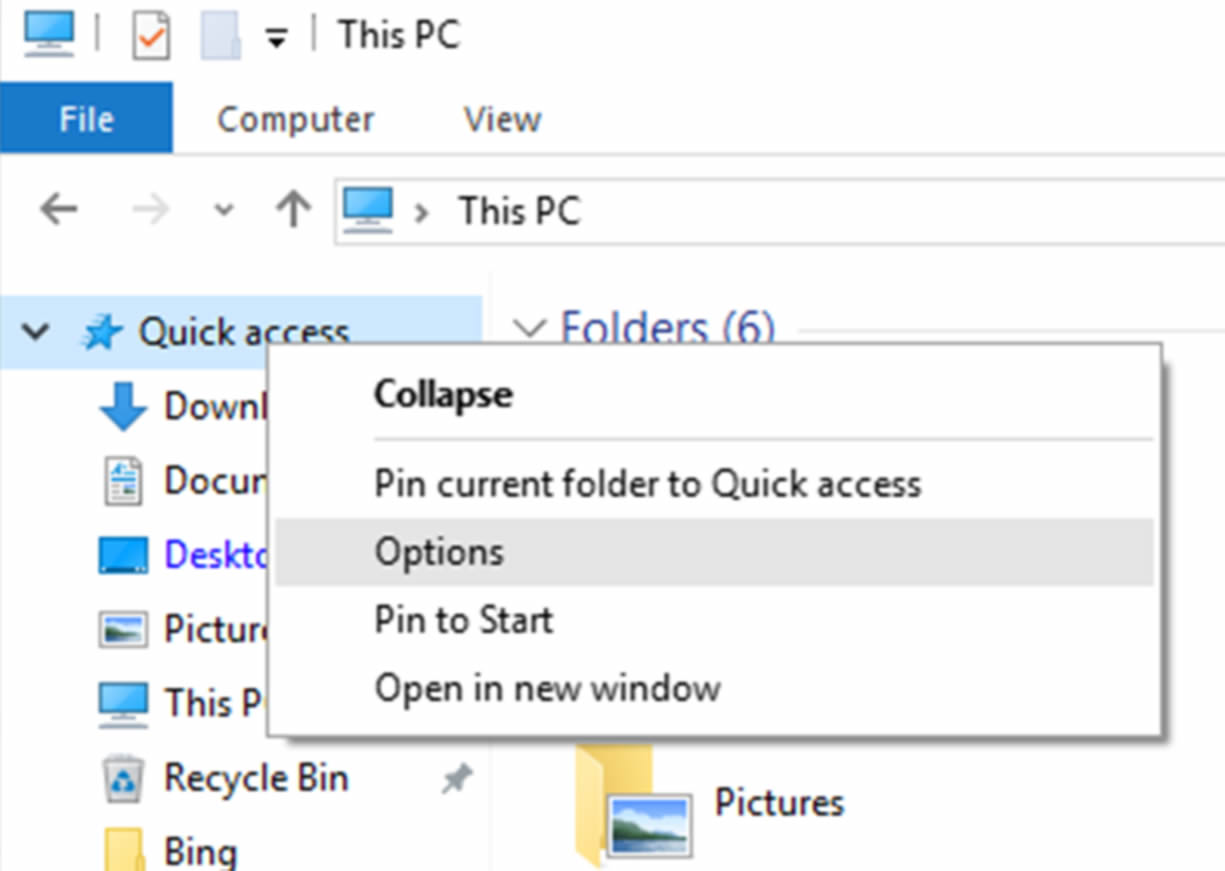Open the File tab
The width and height of the screenshot is (1225, 871).
tap(86, 119)
